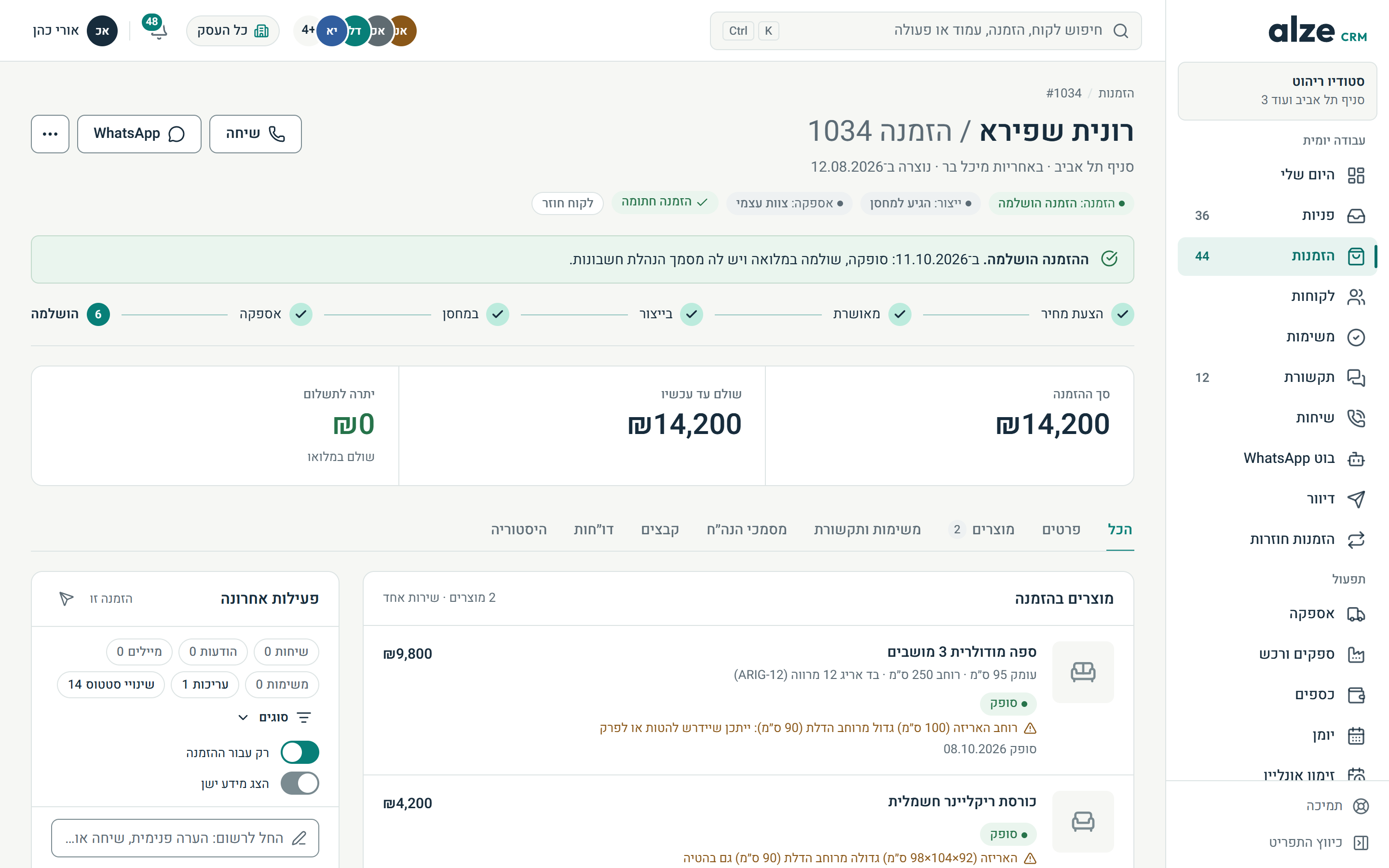This screenshot has height=868, width=1389.
Task: Open משימות tasks section
Action: tap(1278, 337)
